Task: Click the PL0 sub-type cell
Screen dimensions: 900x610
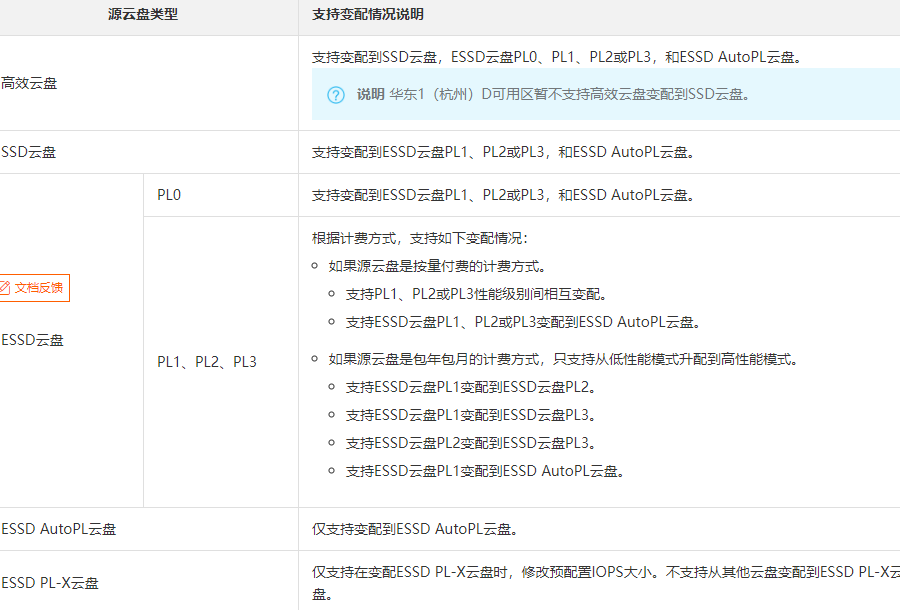Action: (169, 195)
